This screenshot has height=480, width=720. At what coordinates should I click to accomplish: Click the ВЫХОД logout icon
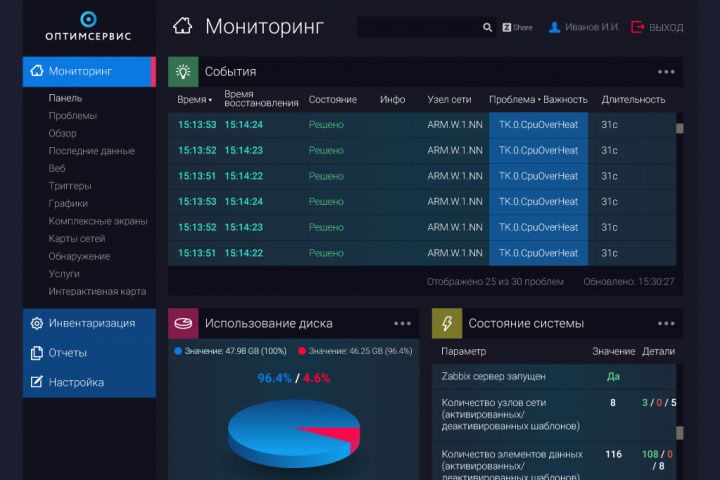[638, 27]
